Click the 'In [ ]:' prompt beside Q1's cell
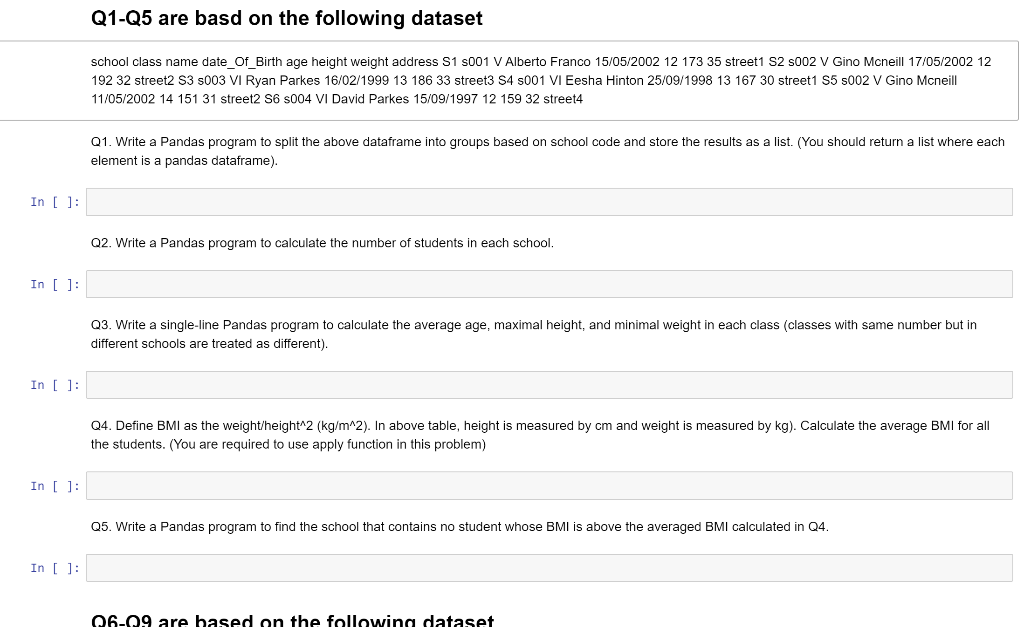Image resolution: width=1024 pixels, height=627 pixels. [x=55, y=201]
